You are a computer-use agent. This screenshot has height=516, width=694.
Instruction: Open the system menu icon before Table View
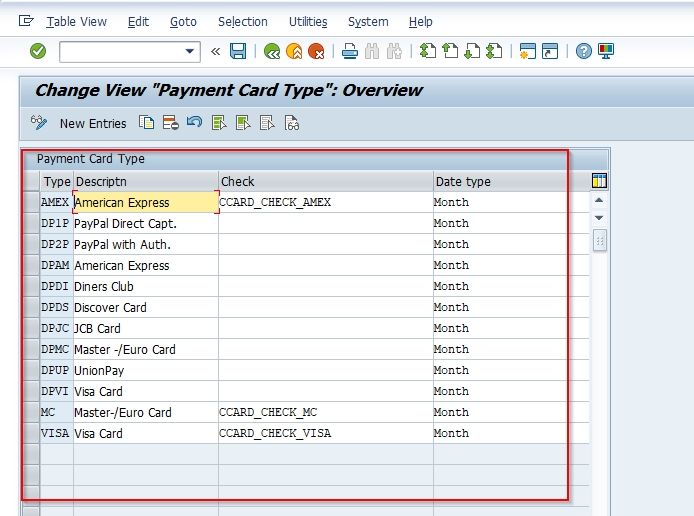point(26,21)
